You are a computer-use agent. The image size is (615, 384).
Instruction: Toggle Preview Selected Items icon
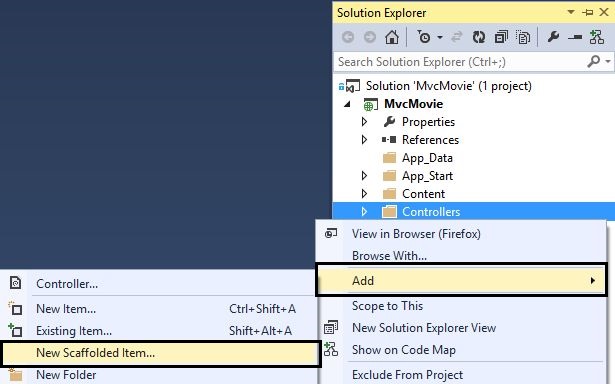575,38
